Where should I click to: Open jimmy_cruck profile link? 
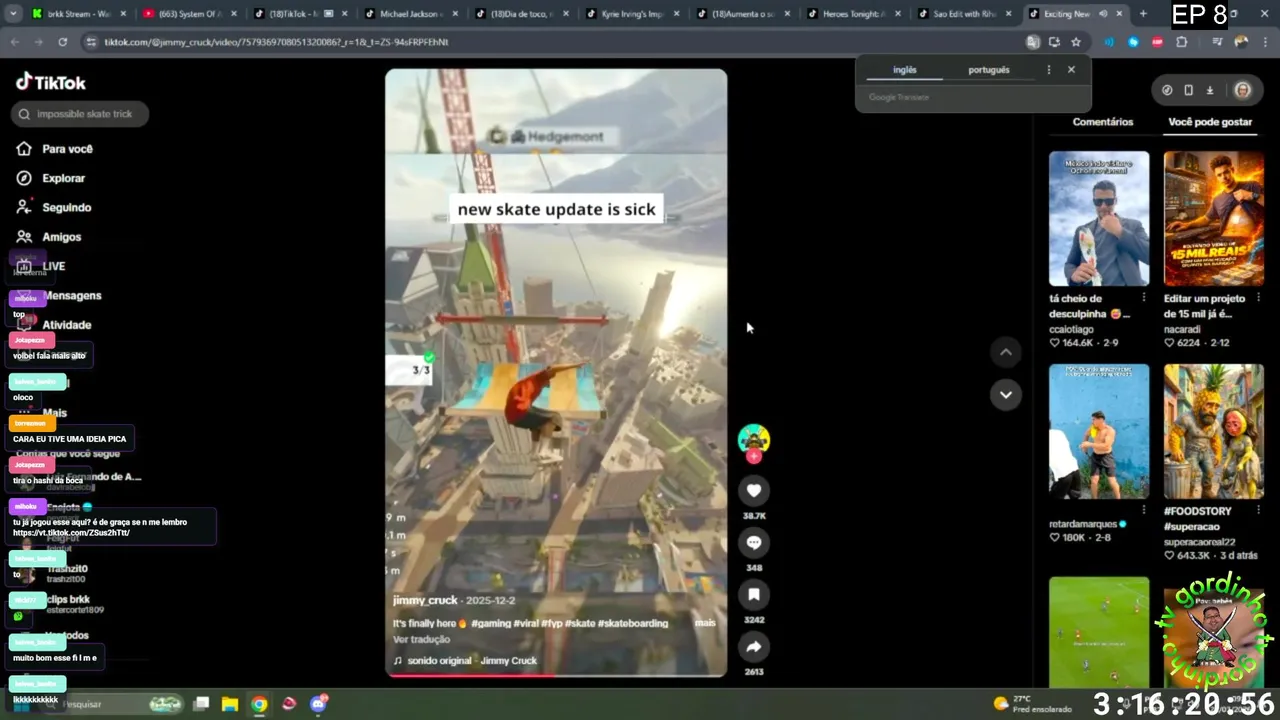tap(425, 601)
